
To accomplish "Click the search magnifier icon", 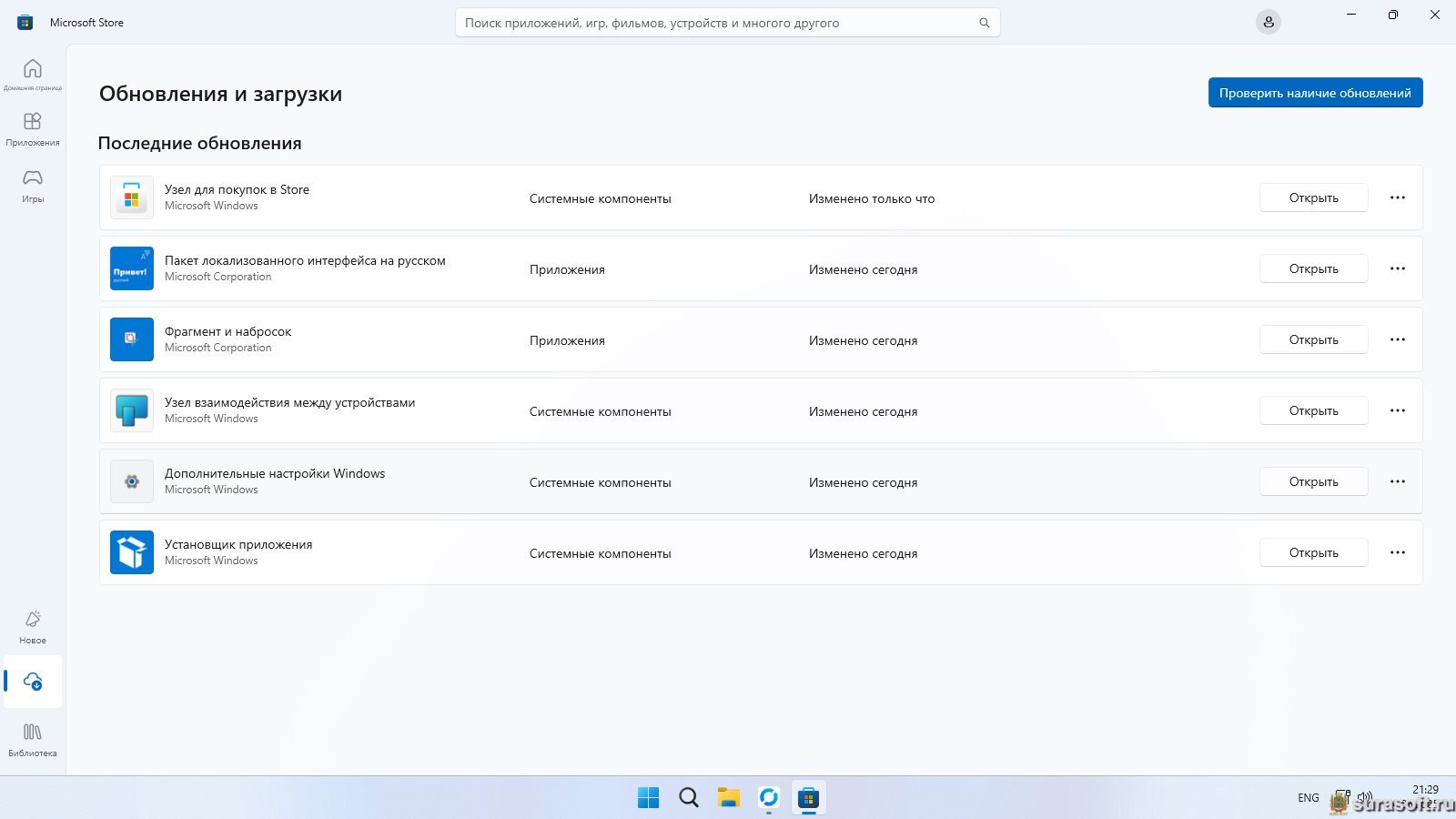I will pyautogui.click(x=984, y=23).
